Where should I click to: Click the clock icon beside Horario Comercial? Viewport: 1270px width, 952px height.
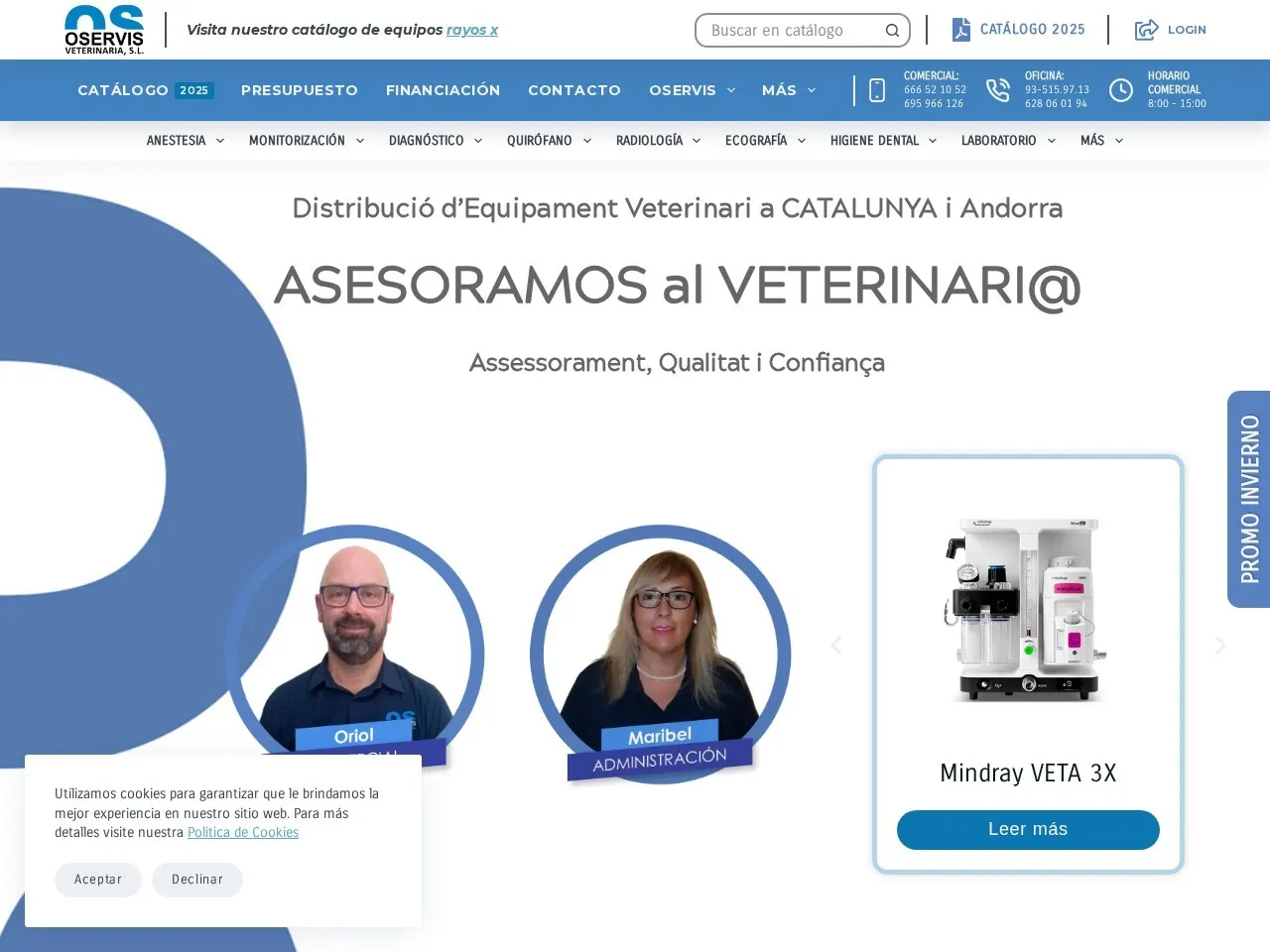[1120, 90]
